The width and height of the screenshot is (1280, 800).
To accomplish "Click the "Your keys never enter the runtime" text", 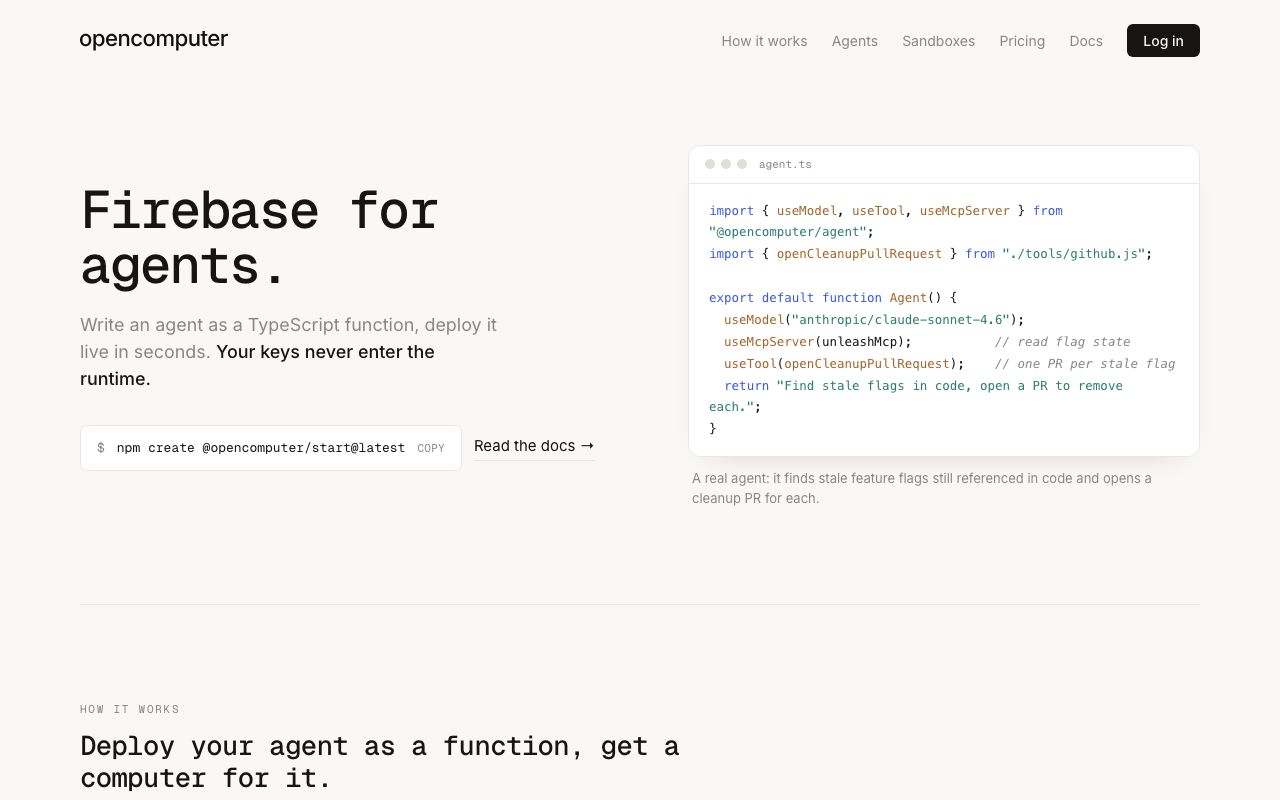I will tap(257, 365).
